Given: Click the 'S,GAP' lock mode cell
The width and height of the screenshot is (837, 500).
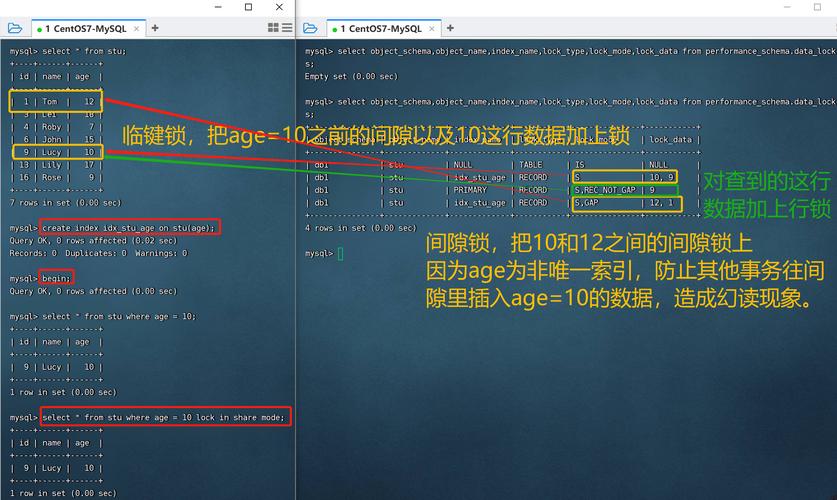Looking at the screenshot, I should [587, 203].
